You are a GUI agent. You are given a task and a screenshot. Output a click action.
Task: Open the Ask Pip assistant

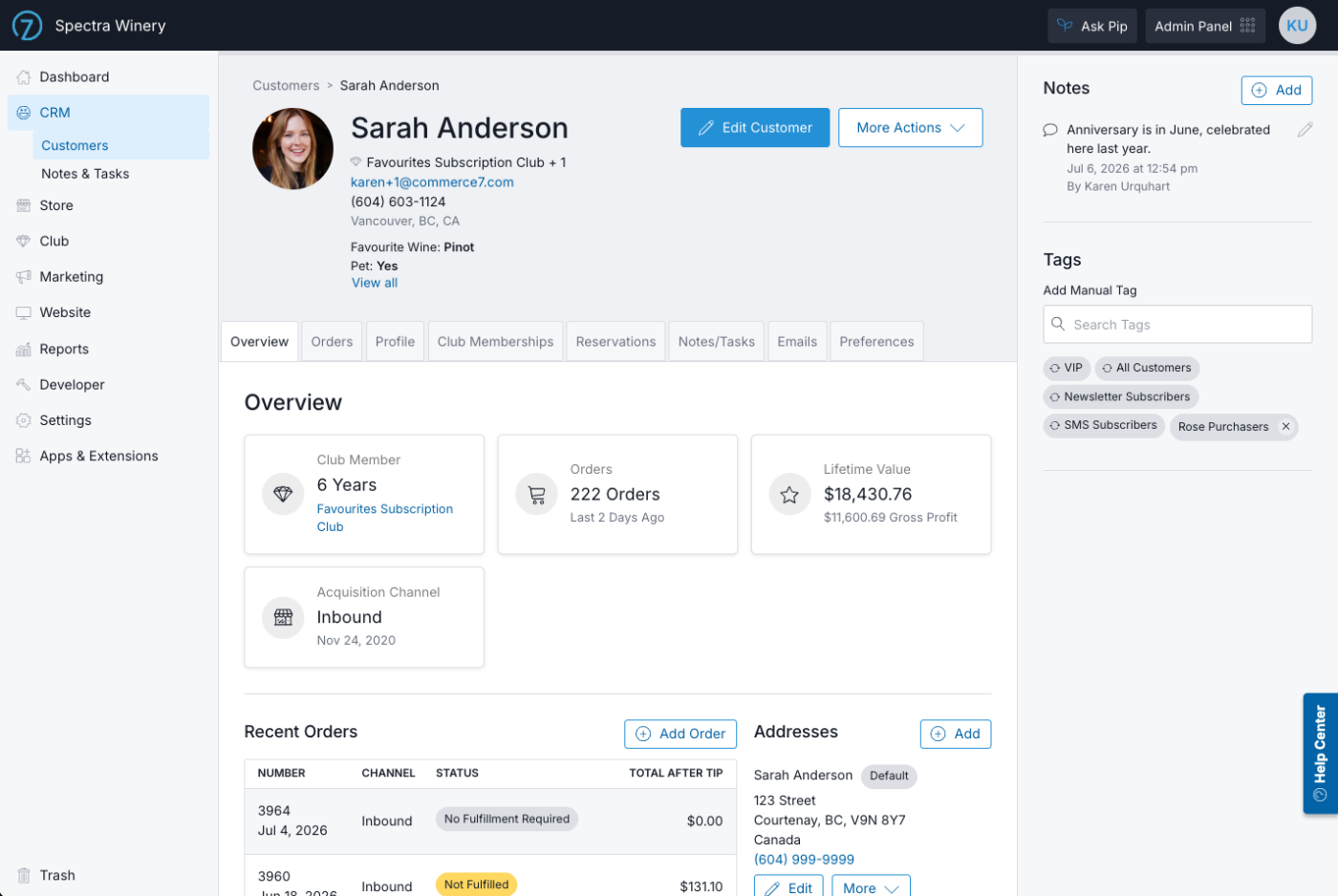coord(1091,26)
